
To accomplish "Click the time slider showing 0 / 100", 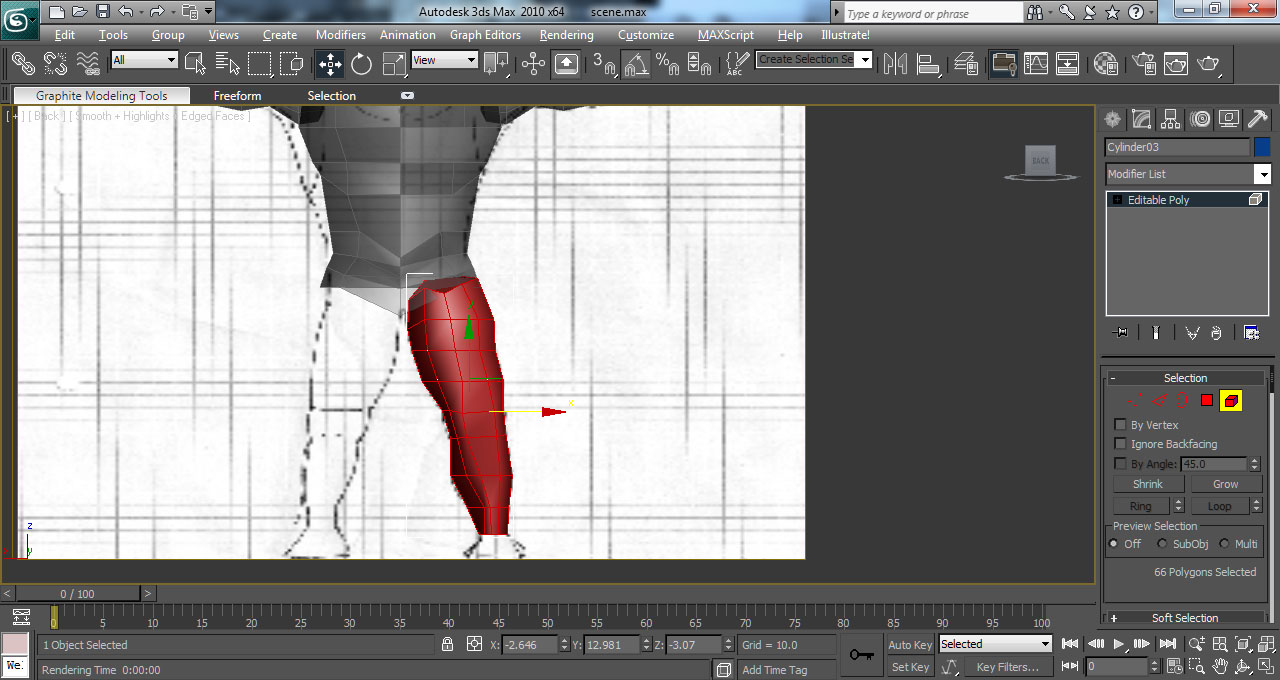I will tap(77, 594).
